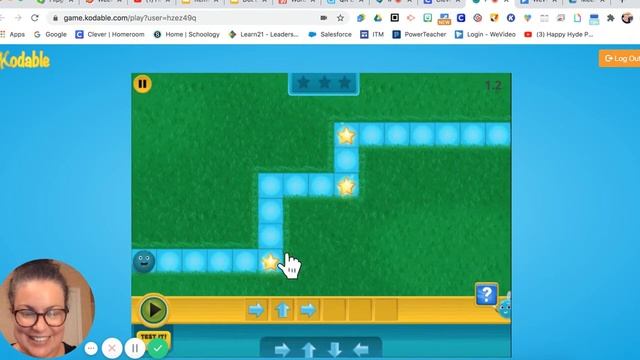The image size is (640, 360).
Task: Open the Learn21 - Leaders bookmark
Action: 264,35
